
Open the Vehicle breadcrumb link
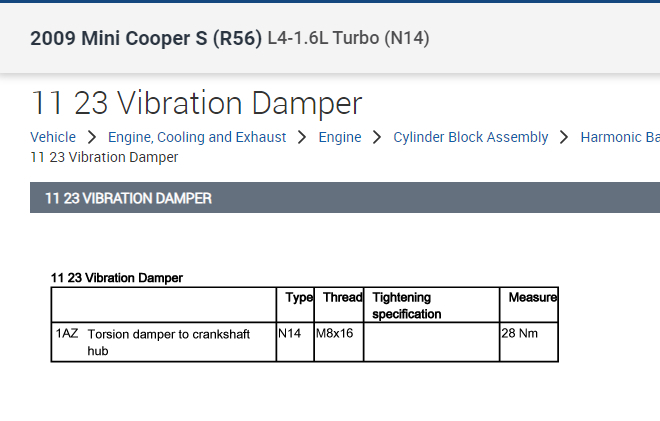click(x=53, y=137)
